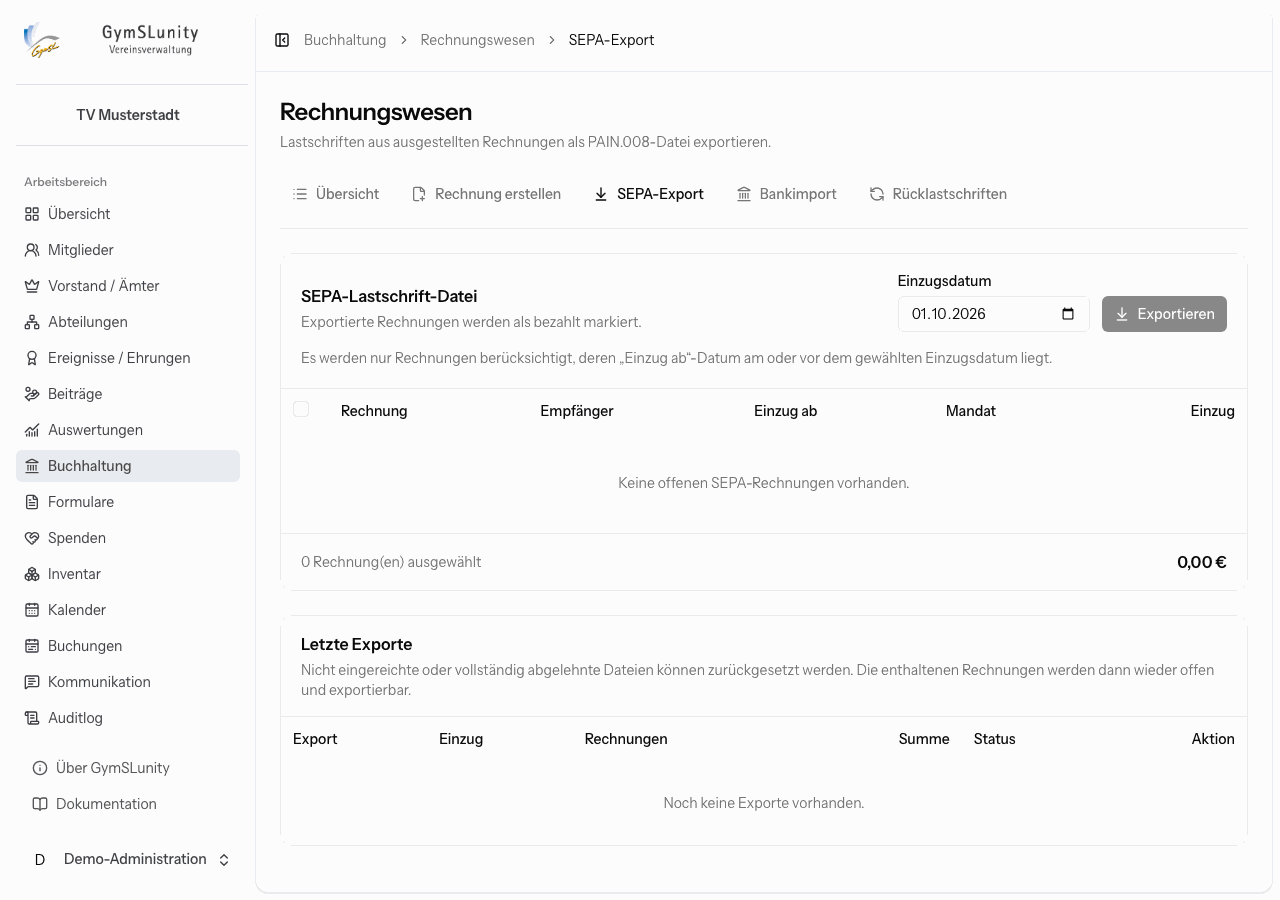
Task: Select the TV Musterstadt club name
Action: click(128, 115)
